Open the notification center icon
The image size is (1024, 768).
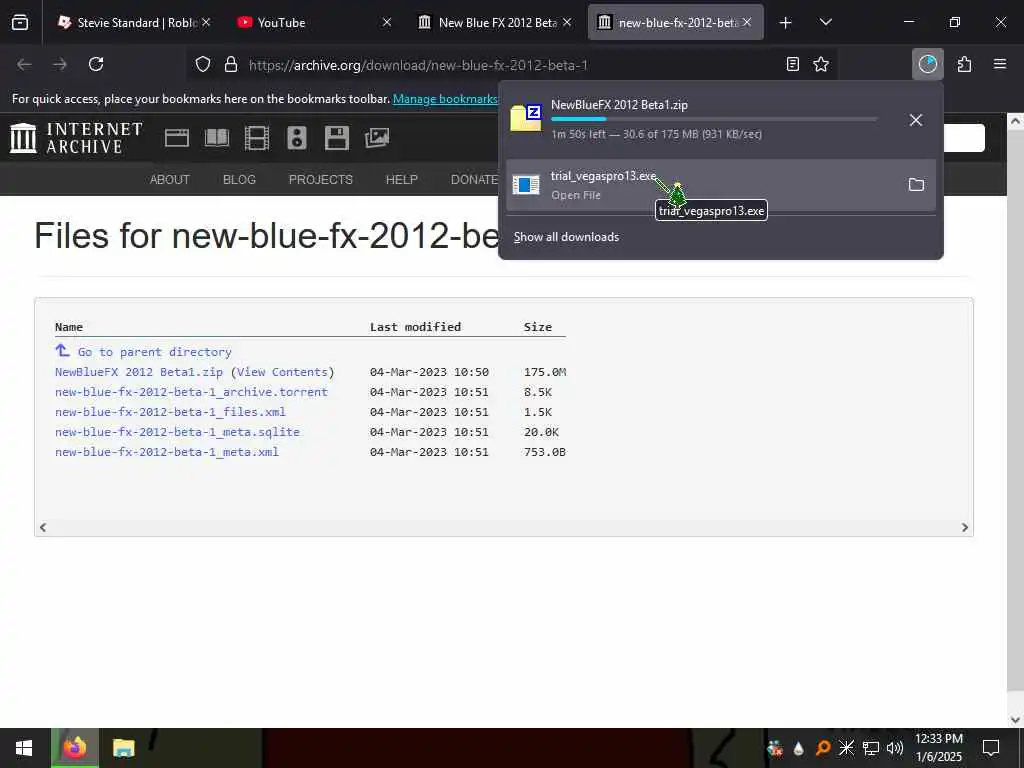[x=991, y=748]
